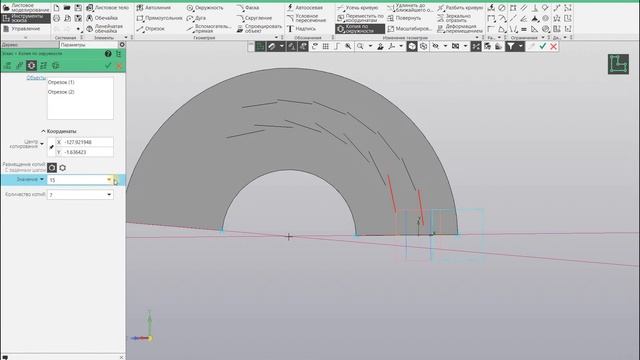
Task: Collapse the Координаты section
Action: [x=43, y=131]
